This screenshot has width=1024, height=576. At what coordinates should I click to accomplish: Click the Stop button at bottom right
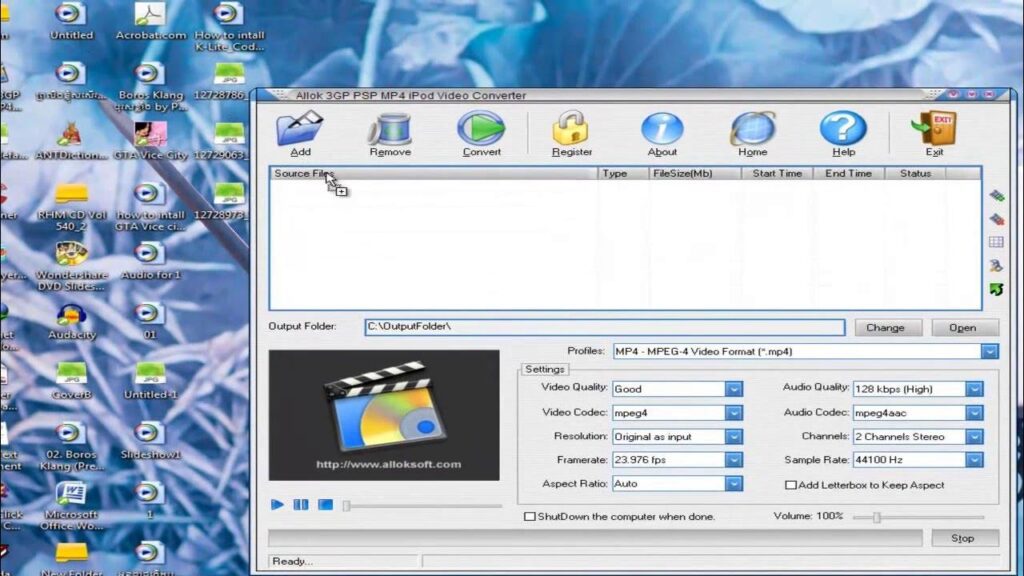coord(963,538)
